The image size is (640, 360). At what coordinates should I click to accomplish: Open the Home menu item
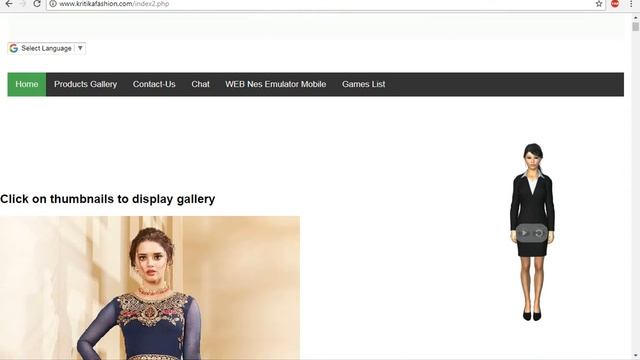click(x=27, y=84)
